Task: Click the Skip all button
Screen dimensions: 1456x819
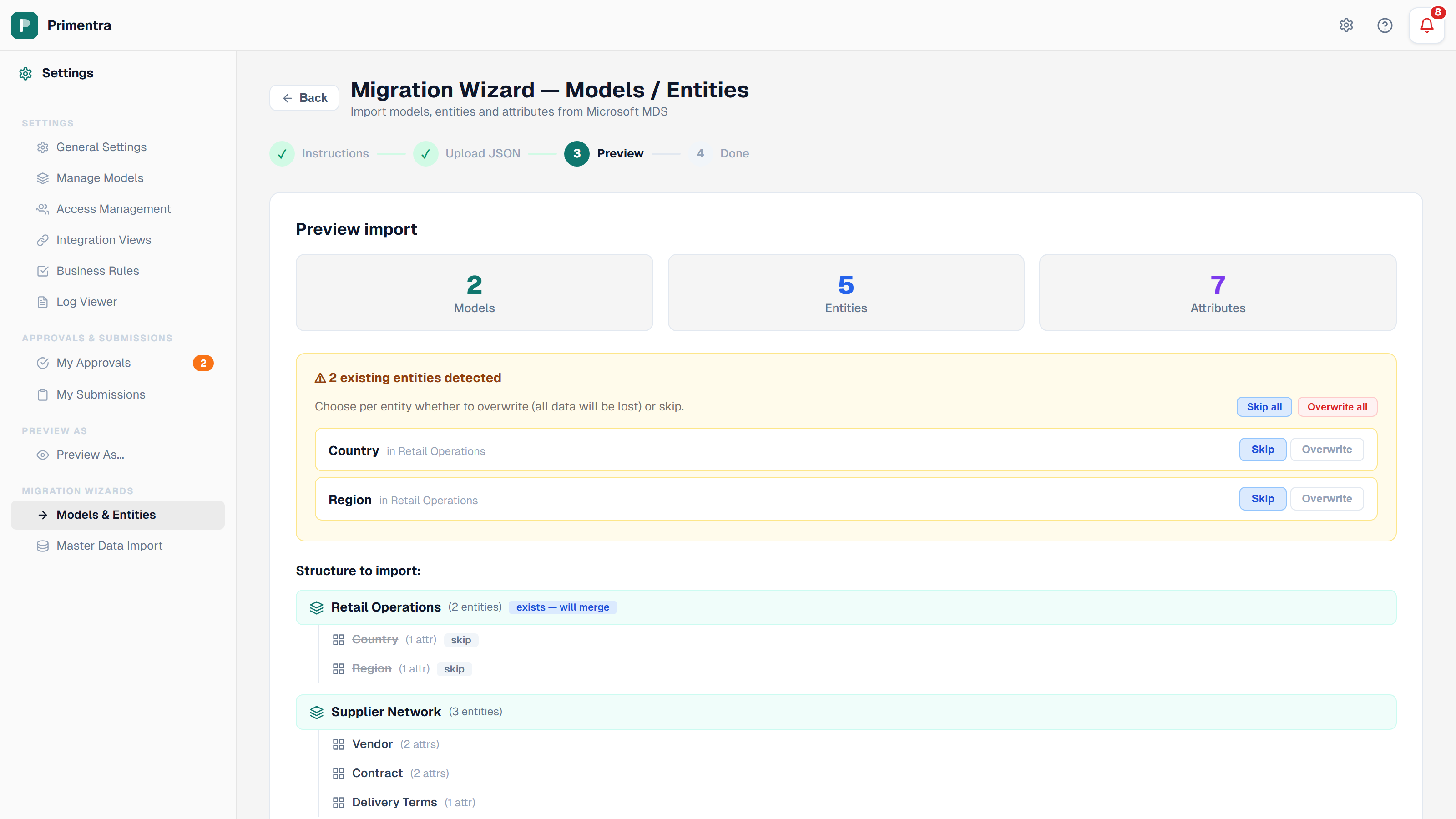Action: tap(1264, 407)
